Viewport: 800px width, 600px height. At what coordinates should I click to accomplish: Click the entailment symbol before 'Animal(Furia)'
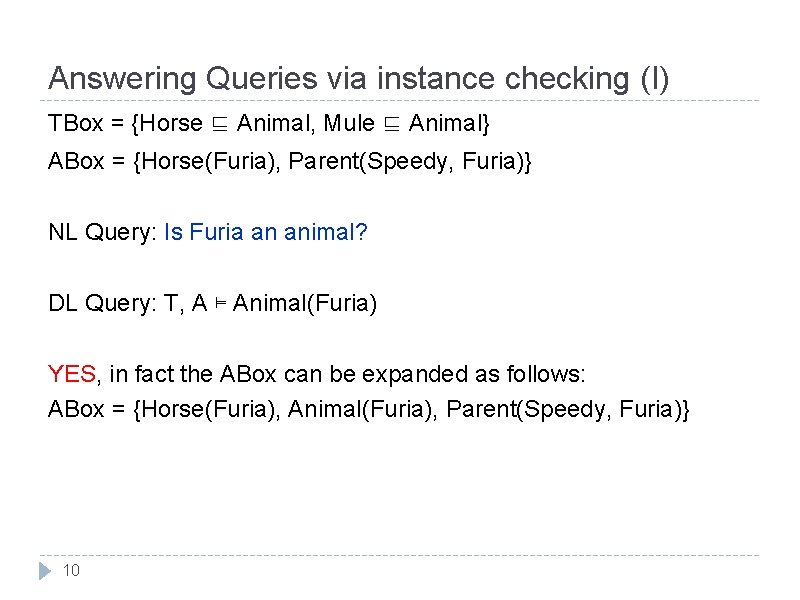(220, 303)
